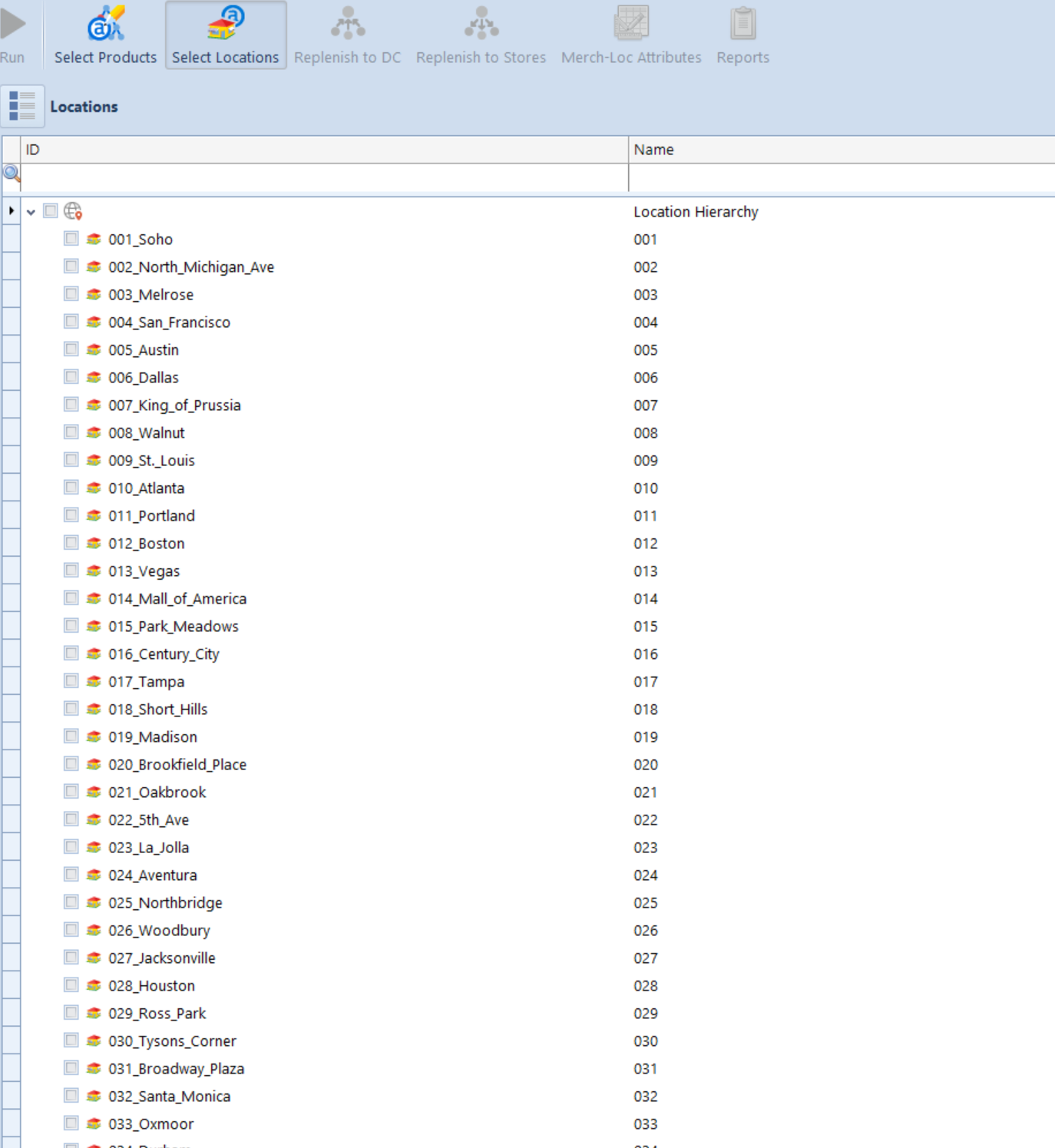The height and width of the screenshot is (1148, 1055).
Task: Tick the checkbox for 012_Boston
Action: (71, 543)
